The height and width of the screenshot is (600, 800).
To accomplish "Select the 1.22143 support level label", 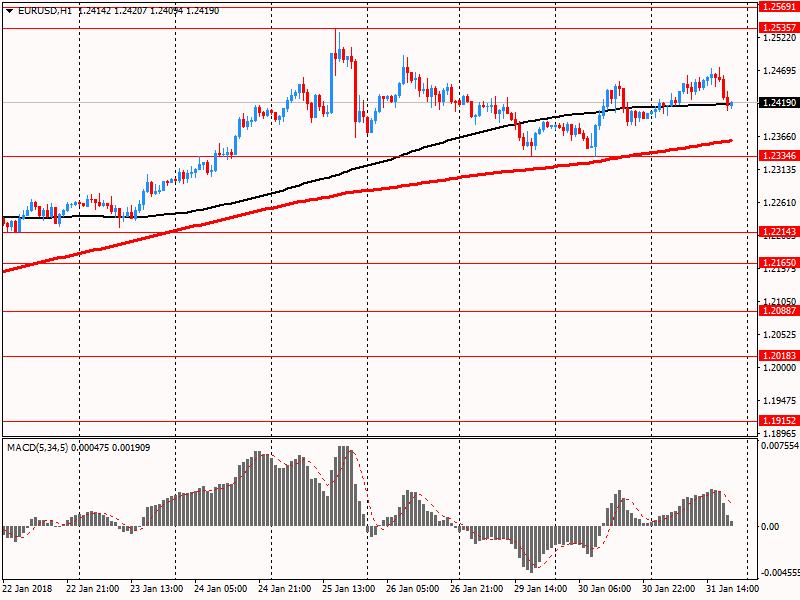I will point(779,232).
